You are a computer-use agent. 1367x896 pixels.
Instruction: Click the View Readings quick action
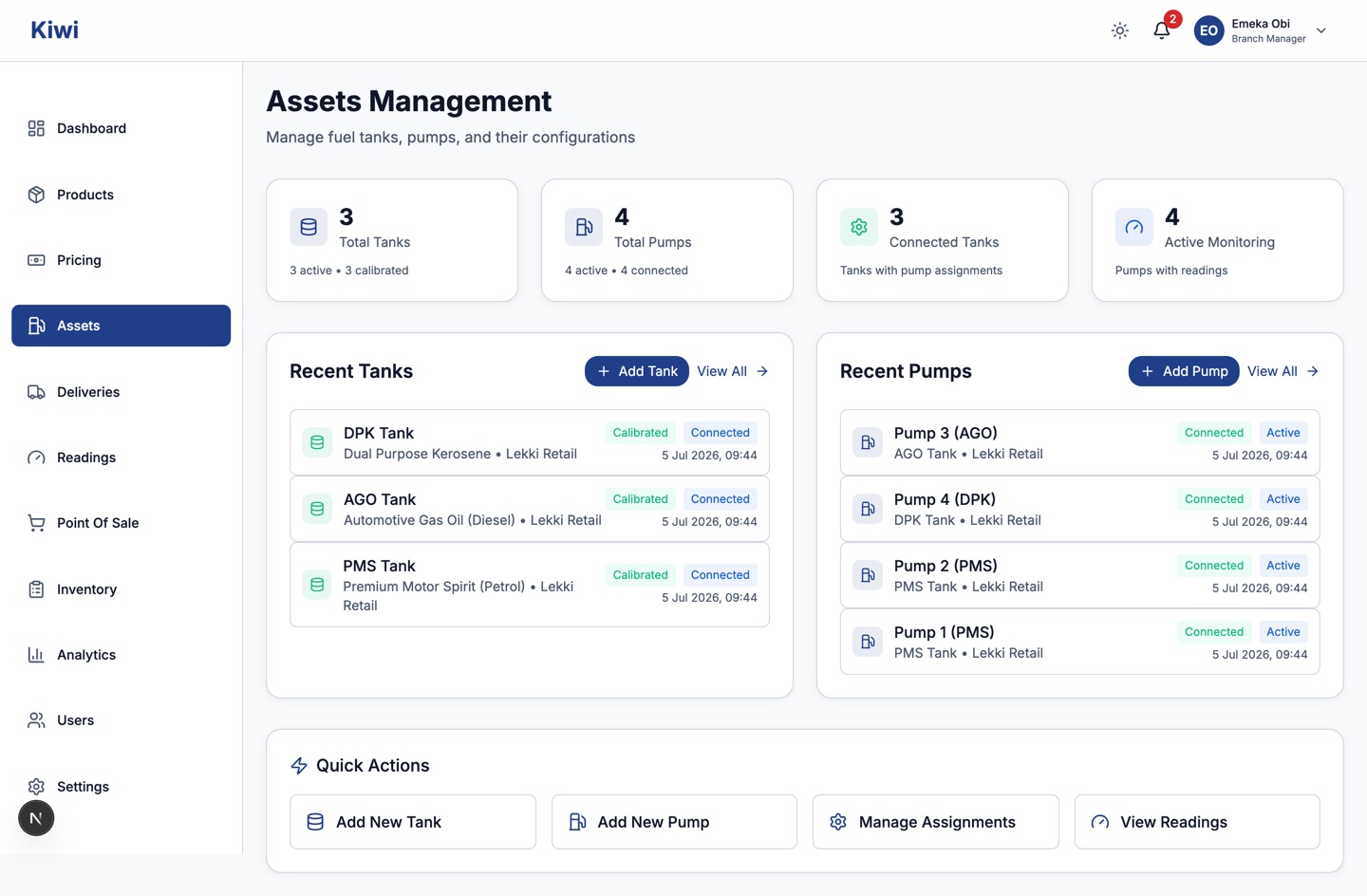coord(1197,822)
